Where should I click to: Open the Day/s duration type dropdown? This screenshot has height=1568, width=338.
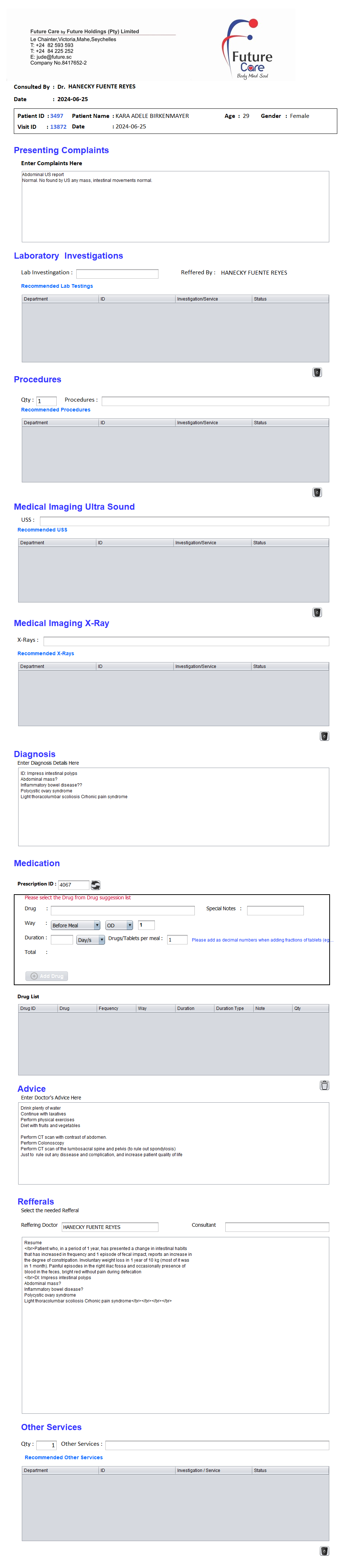(x=90, y=939)
